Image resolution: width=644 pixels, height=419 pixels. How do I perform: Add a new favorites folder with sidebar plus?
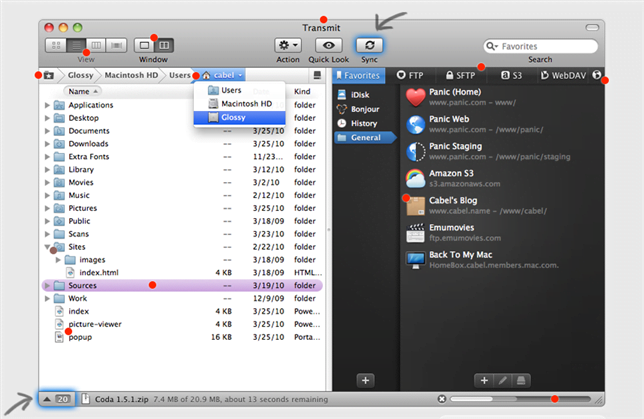point(366,381)
